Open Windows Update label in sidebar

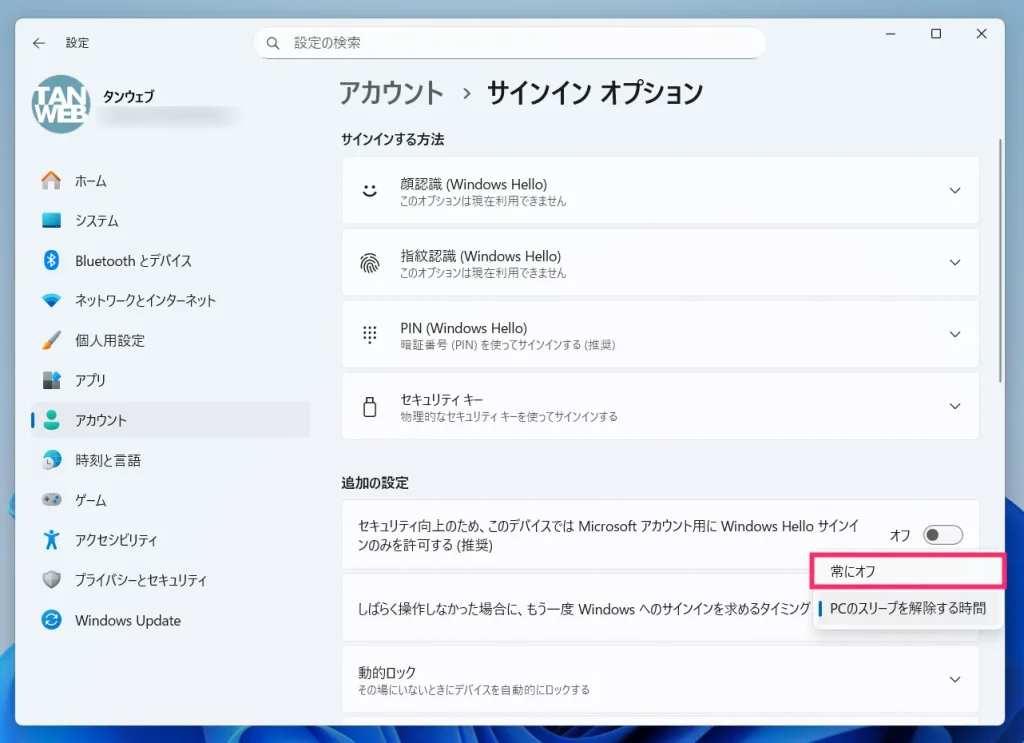pyautogui.click(x=128, y=620)
